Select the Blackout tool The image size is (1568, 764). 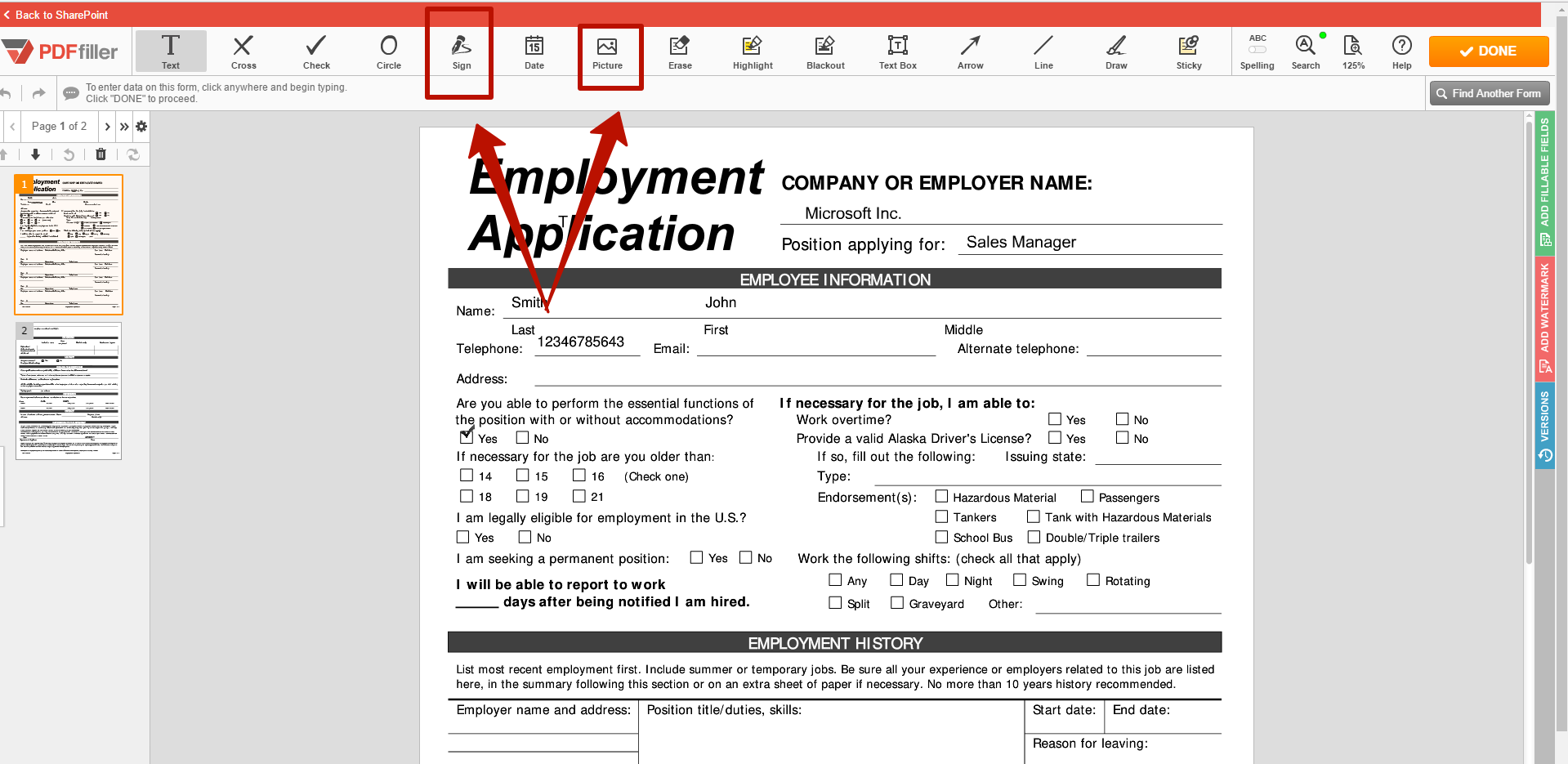tap(825, 51)
